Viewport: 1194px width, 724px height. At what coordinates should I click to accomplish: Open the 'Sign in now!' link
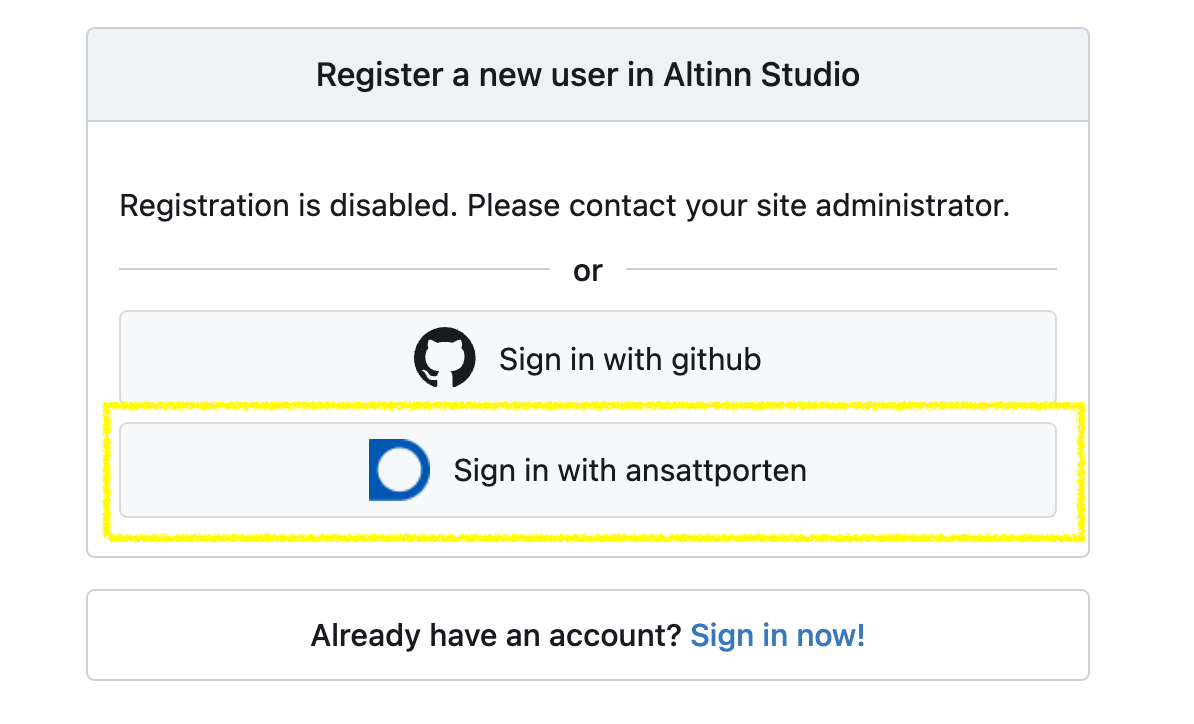777,635
